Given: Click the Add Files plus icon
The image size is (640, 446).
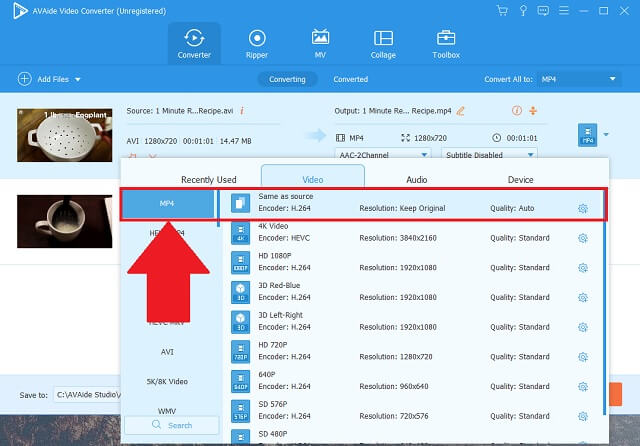Looking at the screenshot, I should 24,79.
